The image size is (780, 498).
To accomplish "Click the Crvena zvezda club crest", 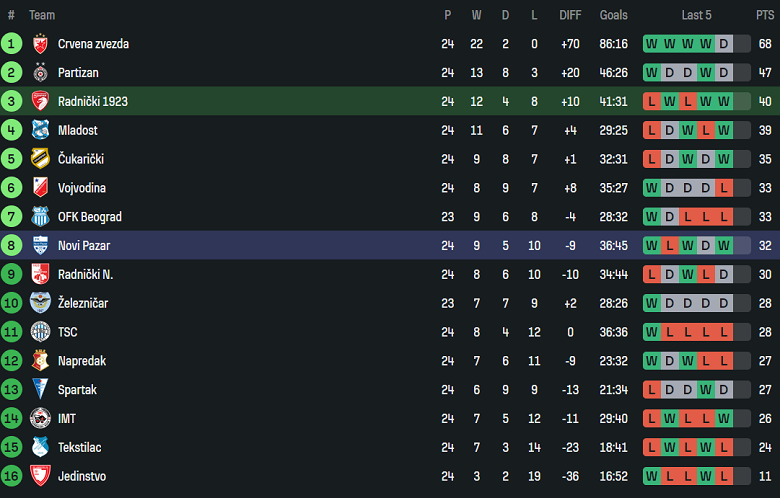I will (40, 44).
